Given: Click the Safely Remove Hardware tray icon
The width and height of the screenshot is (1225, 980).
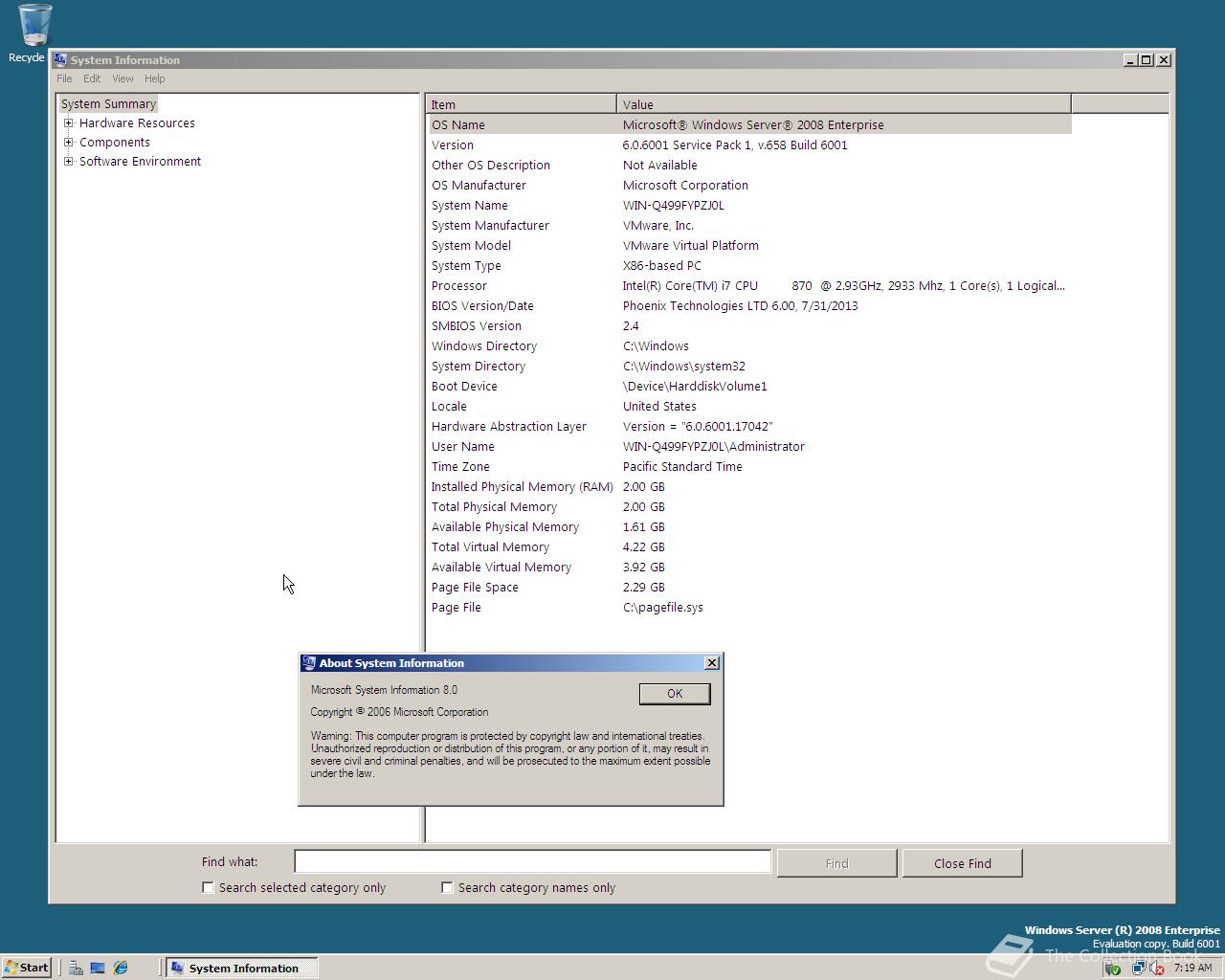Looking at the screenshot, I should (1112, 968).
